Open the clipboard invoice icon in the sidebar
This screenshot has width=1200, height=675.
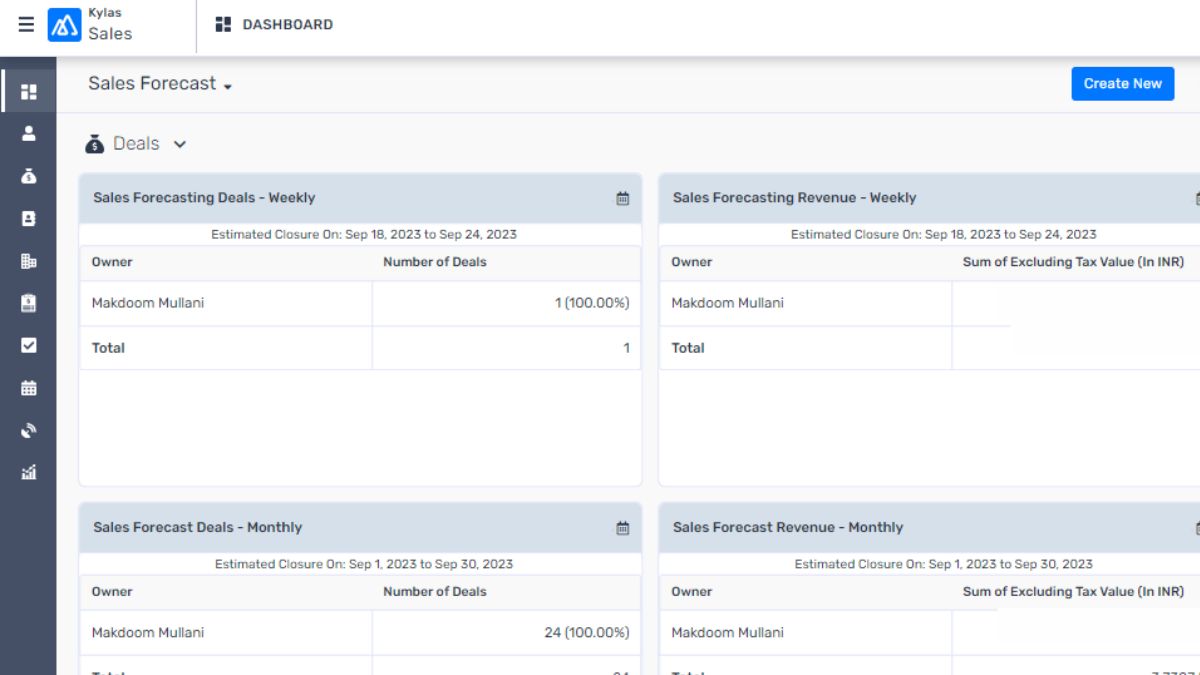(29, 303)
